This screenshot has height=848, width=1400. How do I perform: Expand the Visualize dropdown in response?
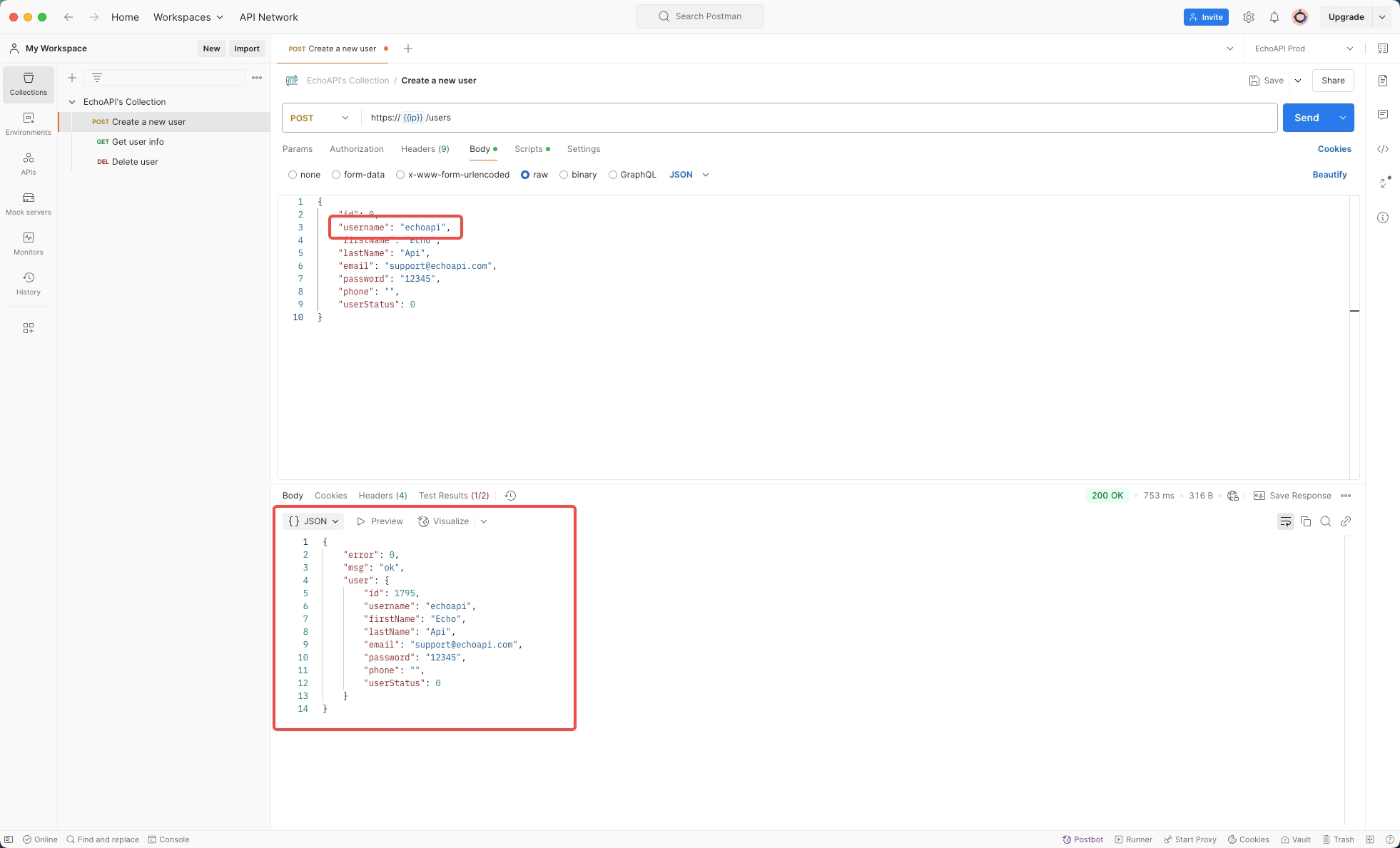click(485, 521)
